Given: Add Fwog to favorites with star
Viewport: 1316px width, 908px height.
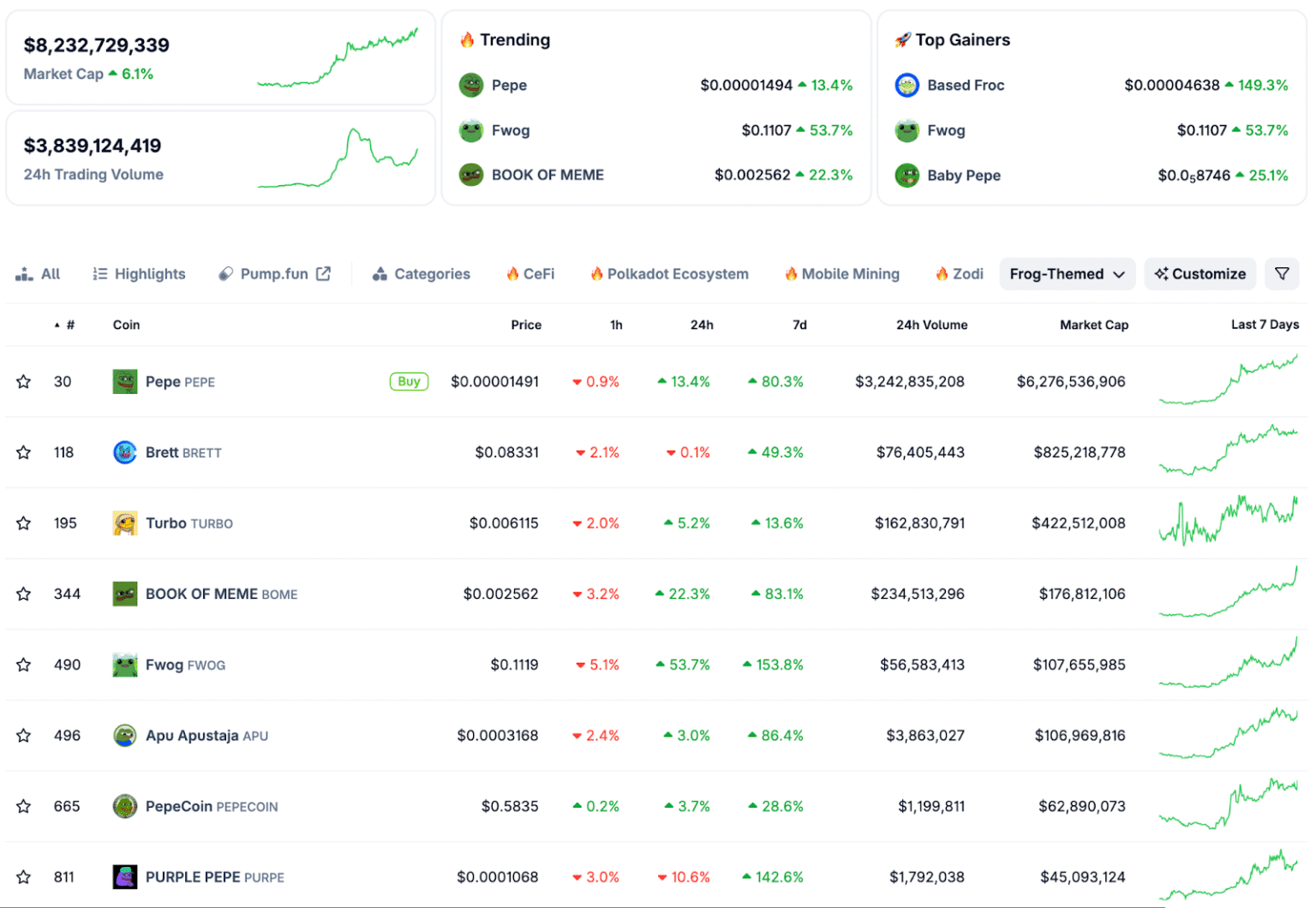Looking at the screenshot, I should [x=23, y=665].
